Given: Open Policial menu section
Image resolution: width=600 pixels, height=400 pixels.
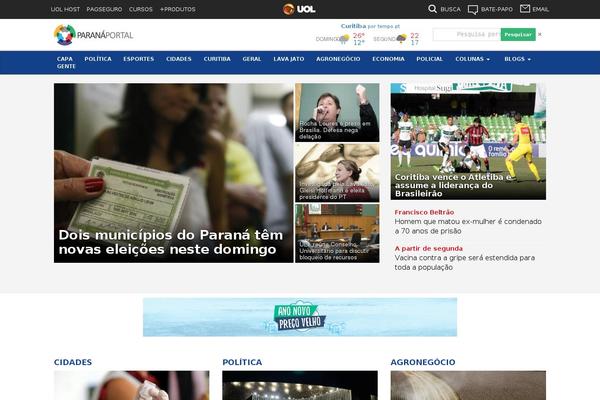Looking at the screenshot, I should (429, 59).
